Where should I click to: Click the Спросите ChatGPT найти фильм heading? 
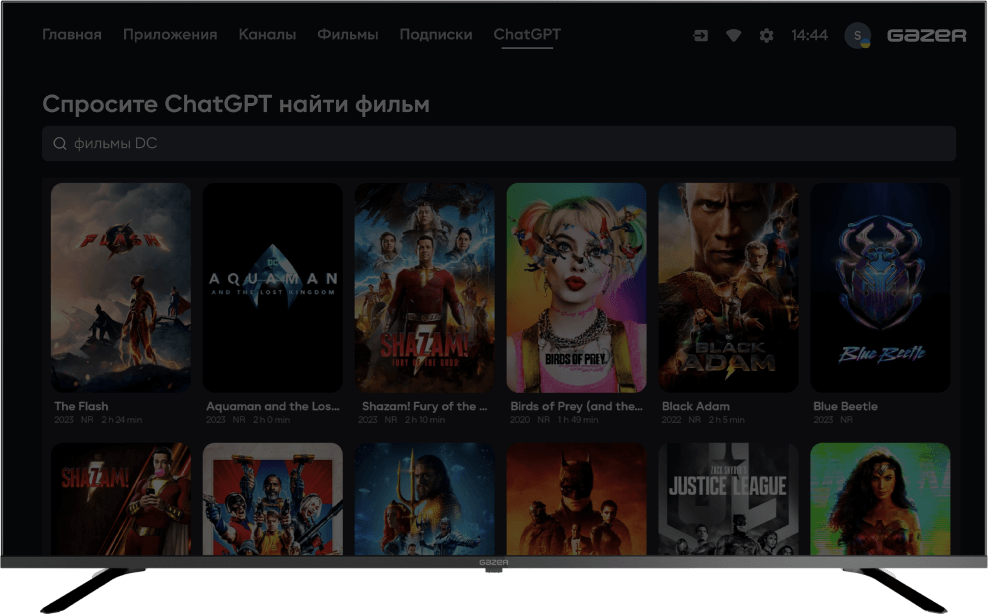[236, 104]
